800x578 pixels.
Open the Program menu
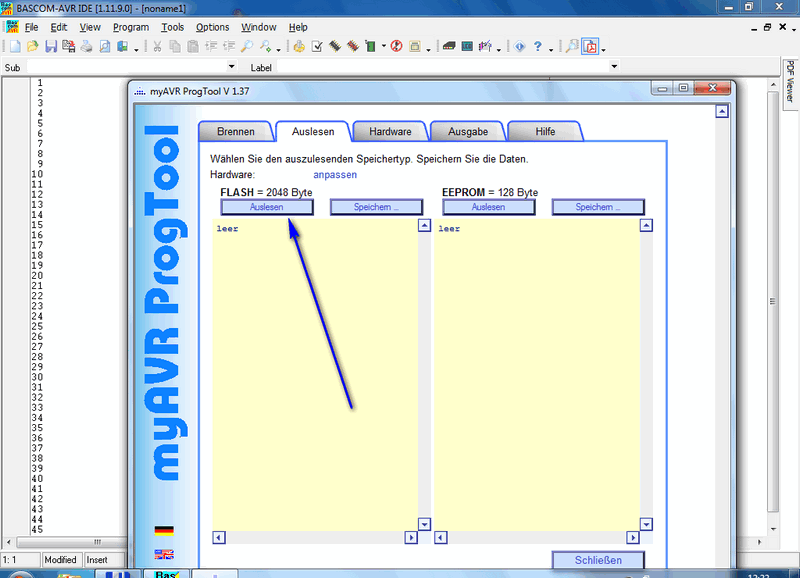point(131,27)
